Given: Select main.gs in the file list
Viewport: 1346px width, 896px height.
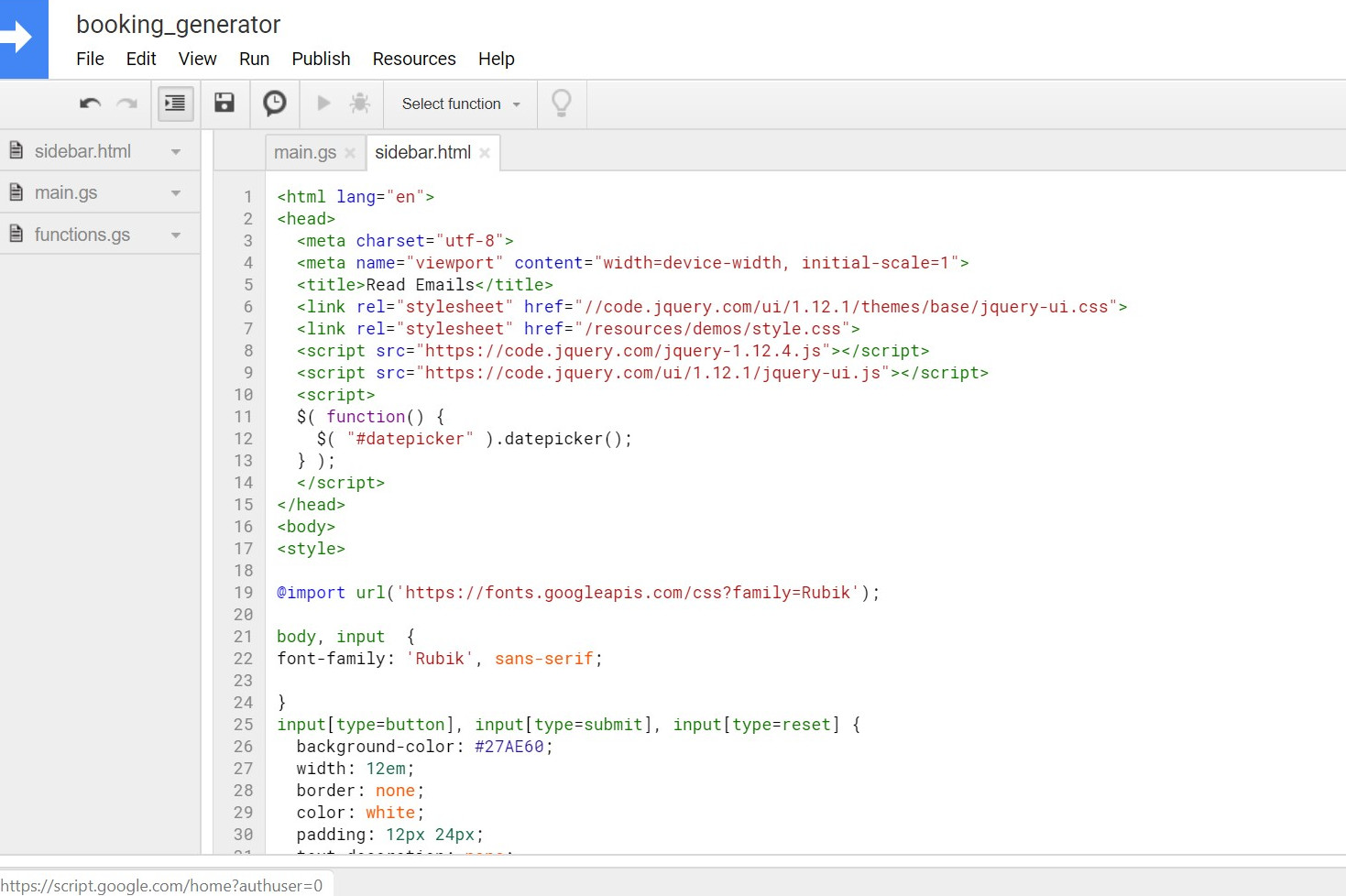Looking at the screenshot, I should 66,192.
